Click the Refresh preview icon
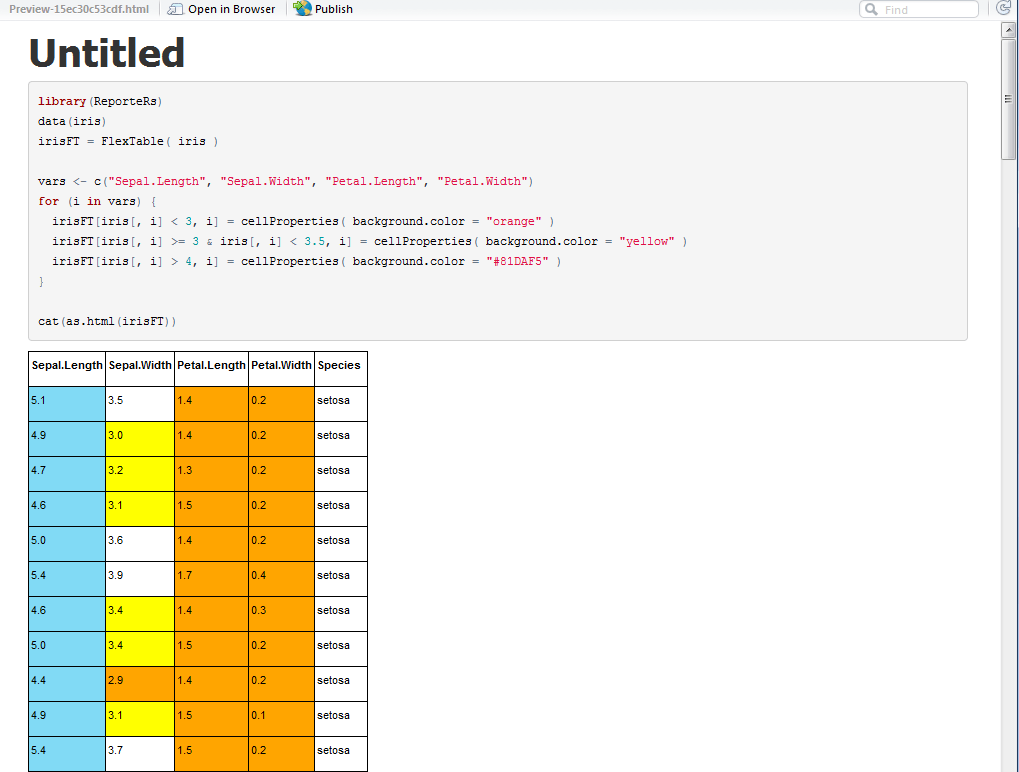Screen dimensions: 1019x772 tap(1003, 9)
